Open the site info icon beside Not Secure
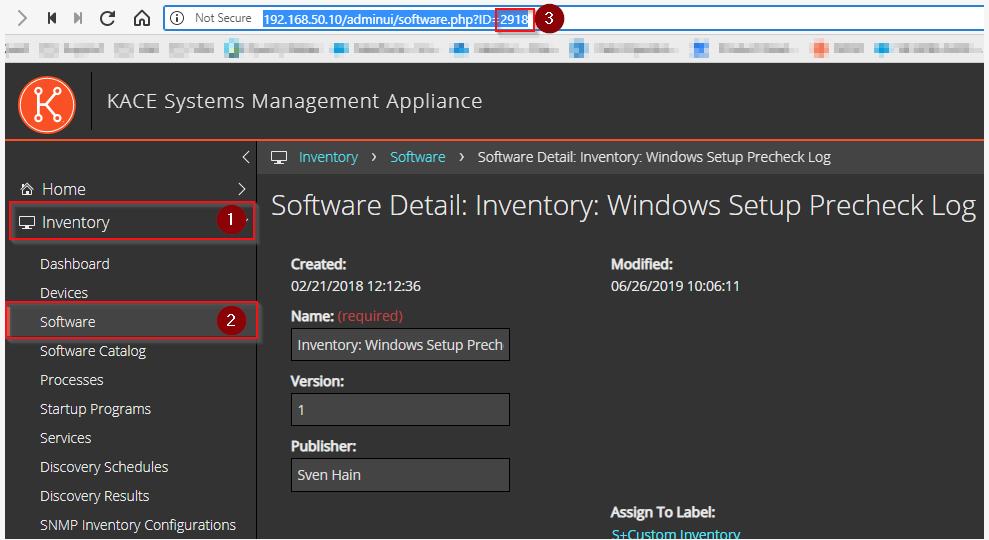This screenshot has height=540, width=989. (x=177, y=18)
